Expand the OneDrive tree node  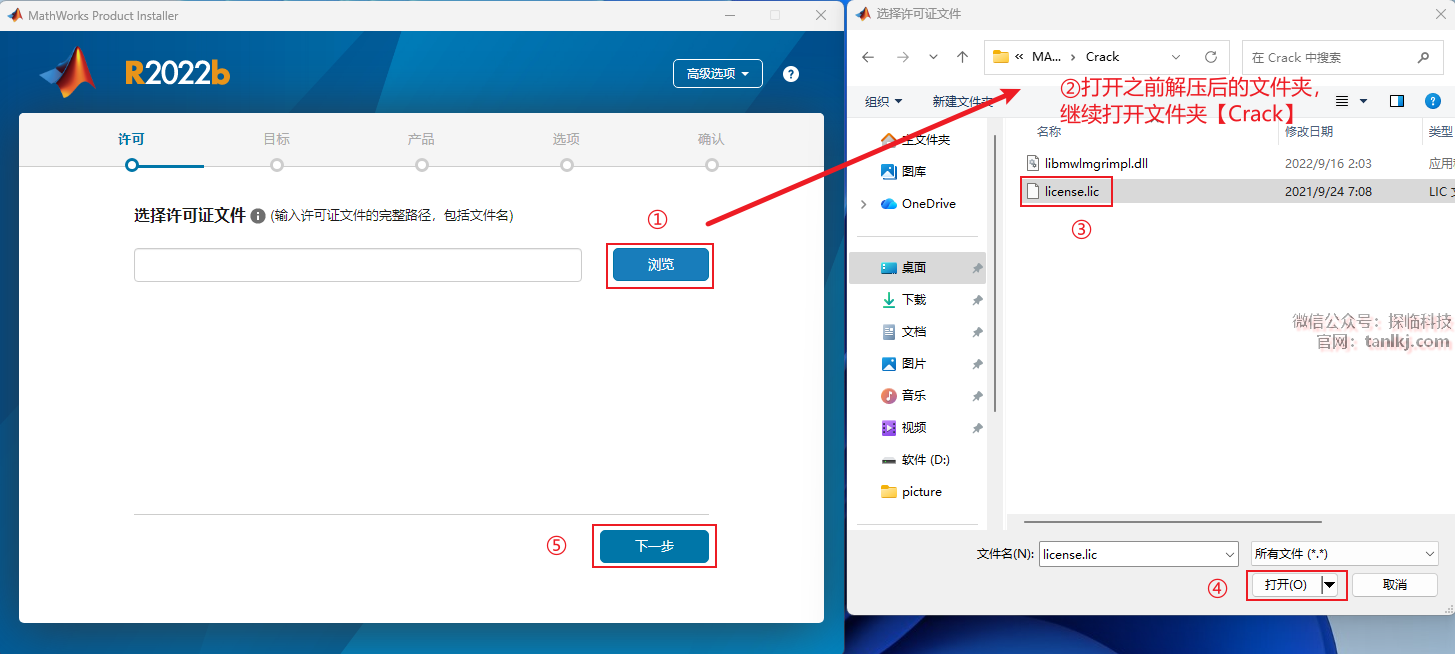[863, 203]
